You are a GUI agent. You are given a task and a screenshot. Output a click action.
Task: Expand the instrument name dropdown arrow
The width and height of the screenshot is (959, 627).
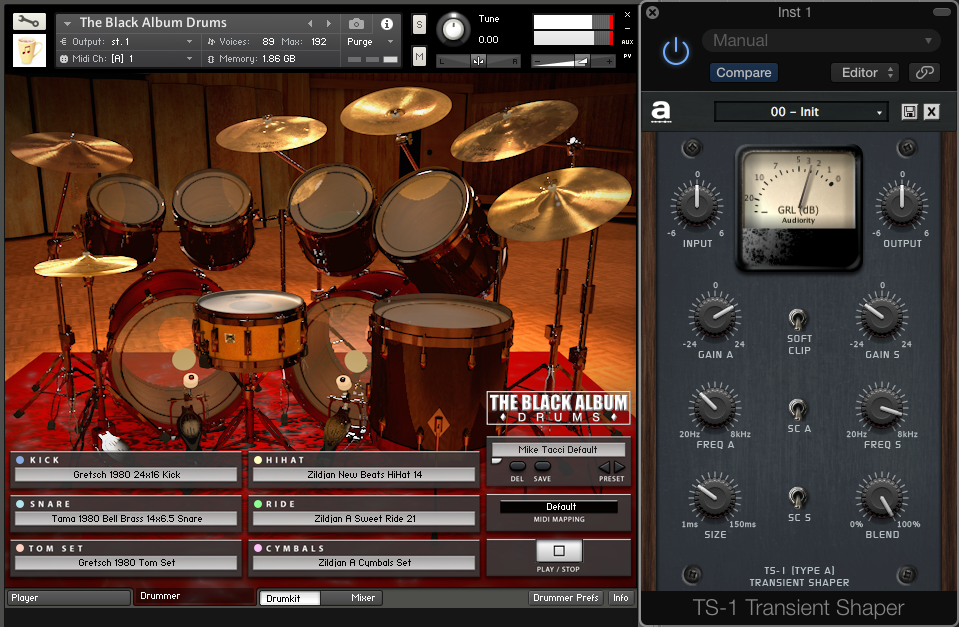(x=67, y=23)
